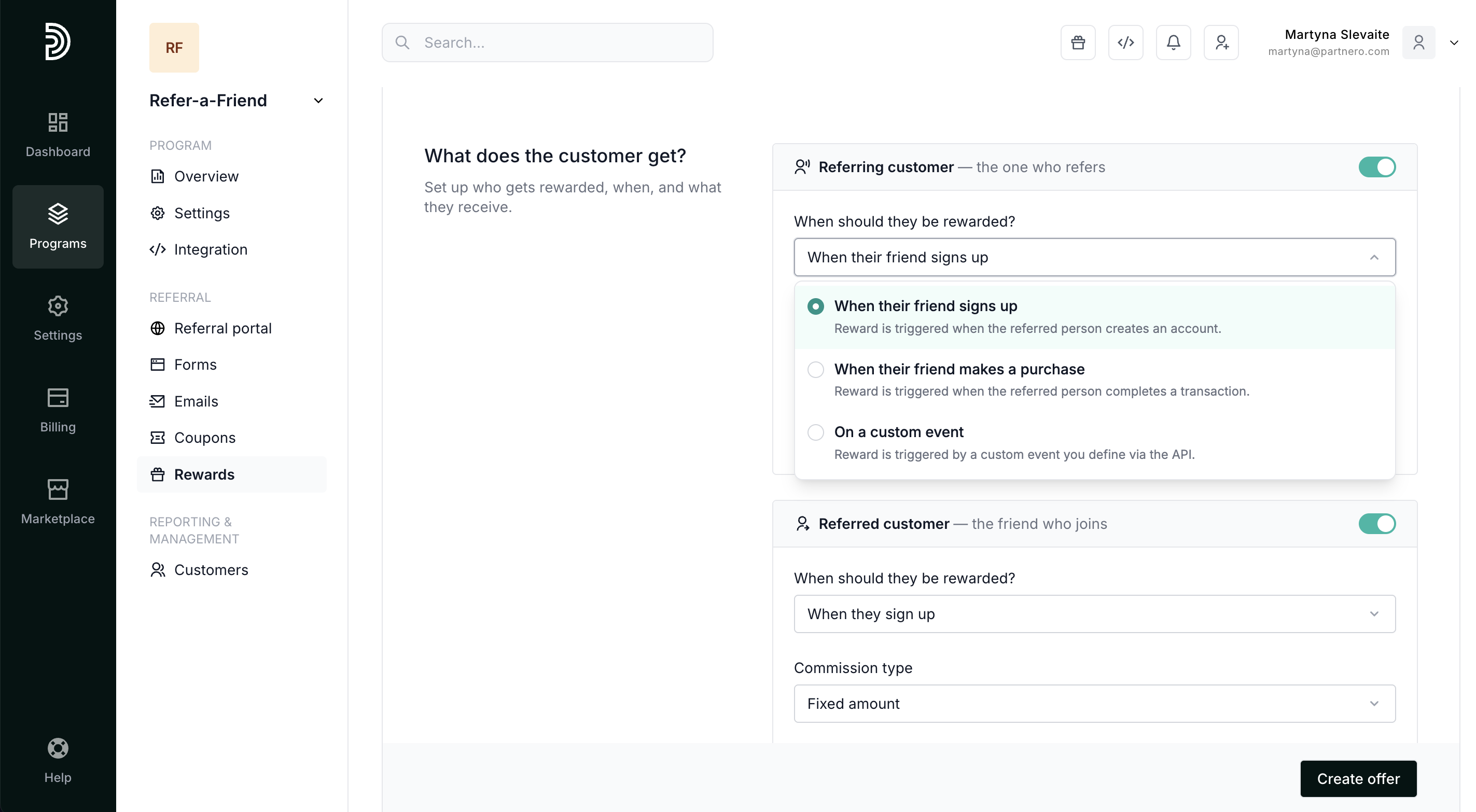Disable the Referring customer toggle
The image size is (1476, 812).
click(1376, 167)
